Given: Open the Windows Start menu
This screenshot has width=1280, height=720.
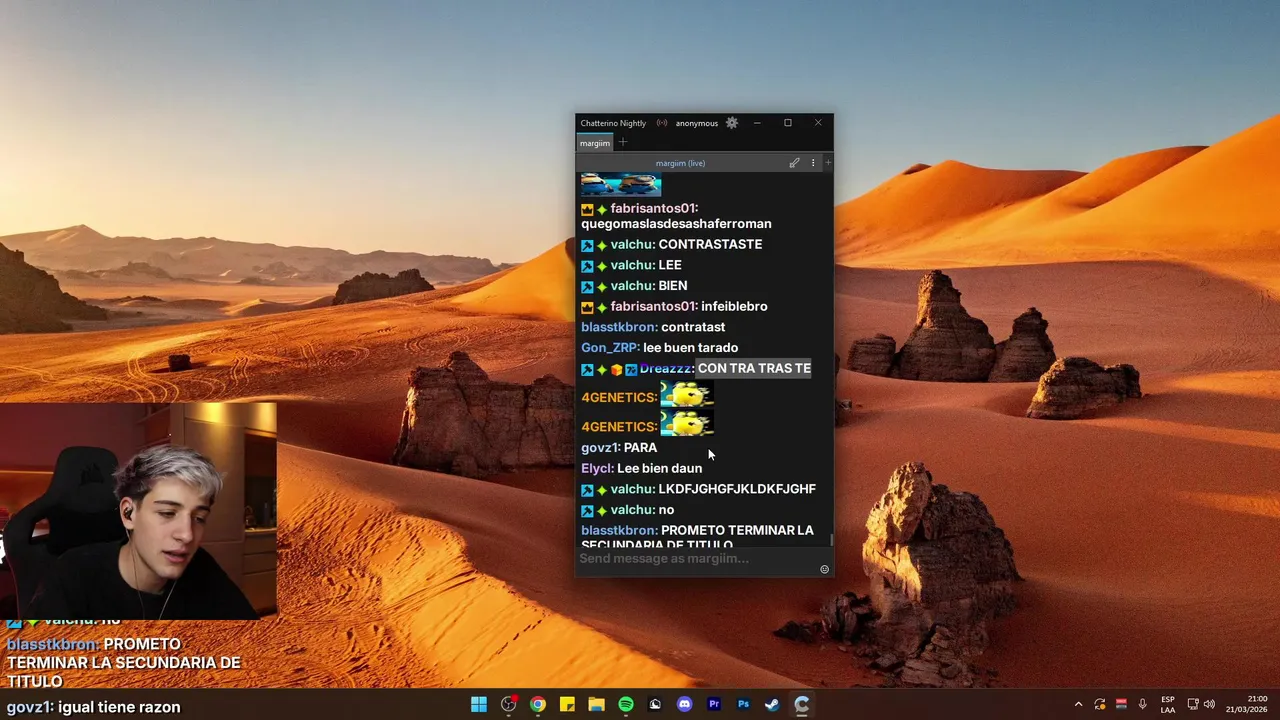Looking at the screenshot, I should 479,704.
